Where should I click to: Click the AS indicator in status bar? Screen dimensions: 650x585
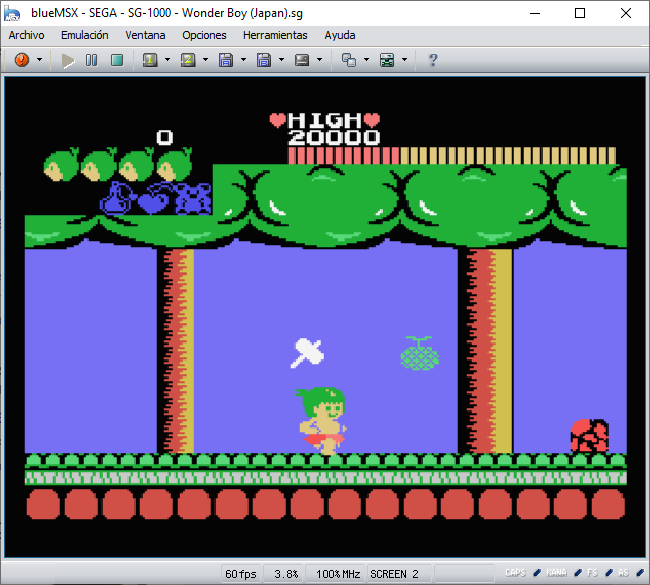pyautogui.click(x=623, y=573)
